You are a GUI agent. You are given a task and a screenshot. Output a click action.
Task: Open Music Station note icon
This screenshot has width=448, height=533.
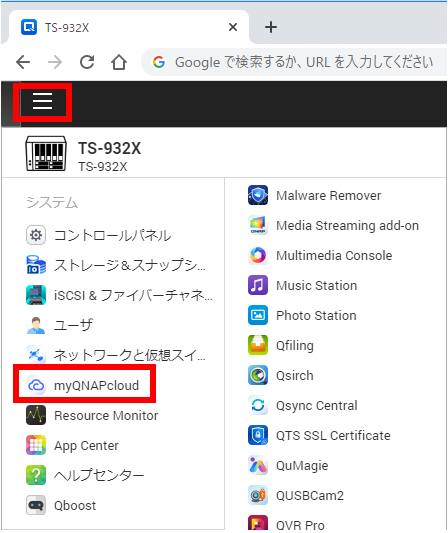pyautogui.click(x=258, y=285)
